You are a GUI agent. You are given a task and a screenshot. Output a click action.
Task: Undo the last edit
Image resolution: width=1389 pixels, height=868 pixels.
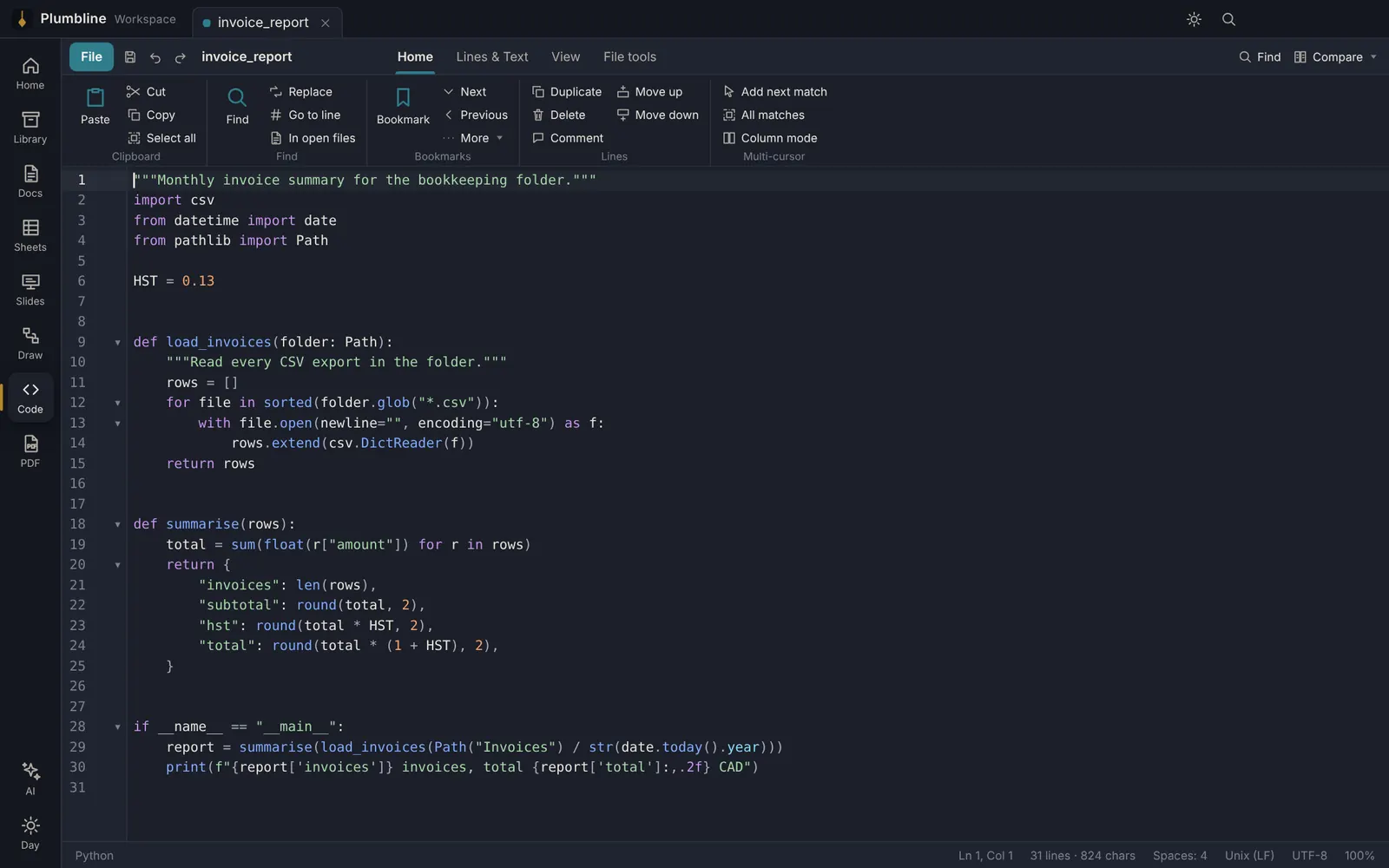(155, 57)
